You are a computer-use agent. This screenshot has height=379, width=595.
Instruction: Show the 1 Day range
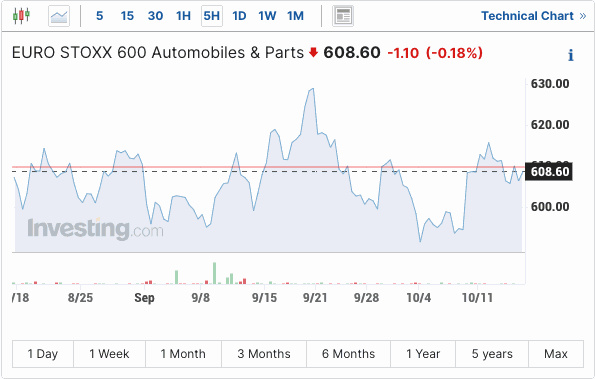[x=43, y=354]
